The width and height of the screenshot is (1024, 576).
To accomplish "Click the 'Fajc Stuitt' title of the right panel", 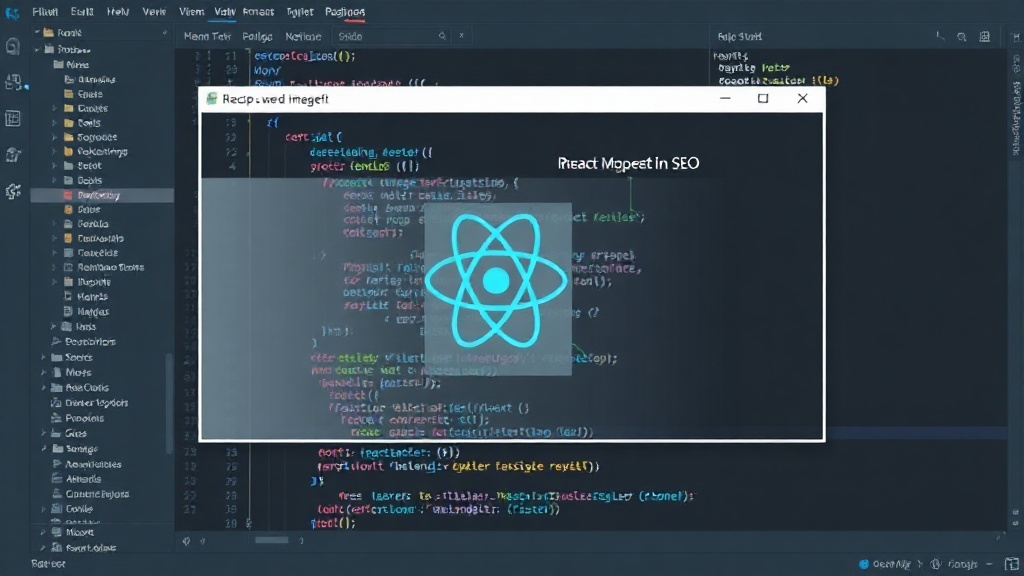I will click(739, 37).
